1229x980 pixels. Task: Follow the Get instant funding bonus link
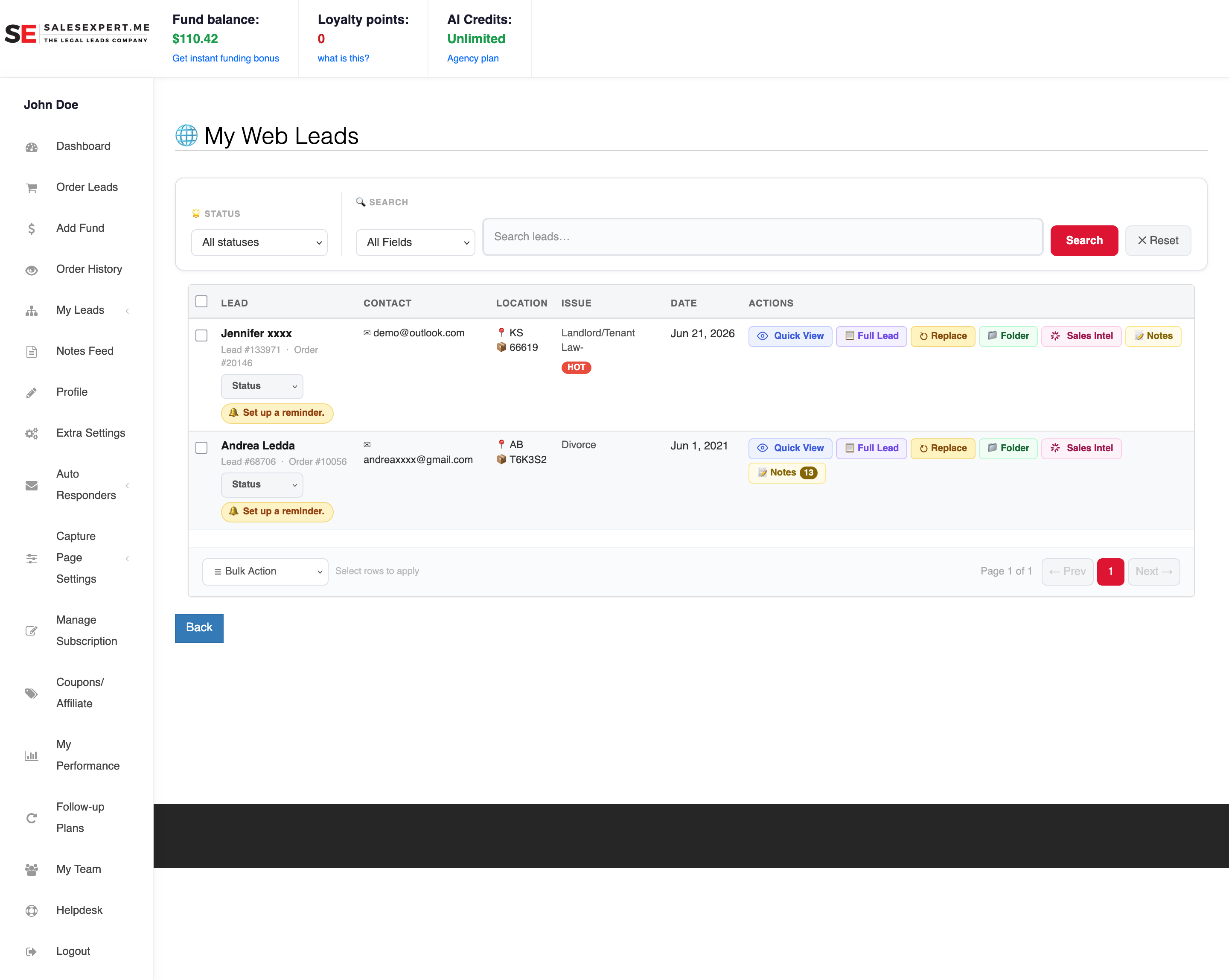click(226, 58)
